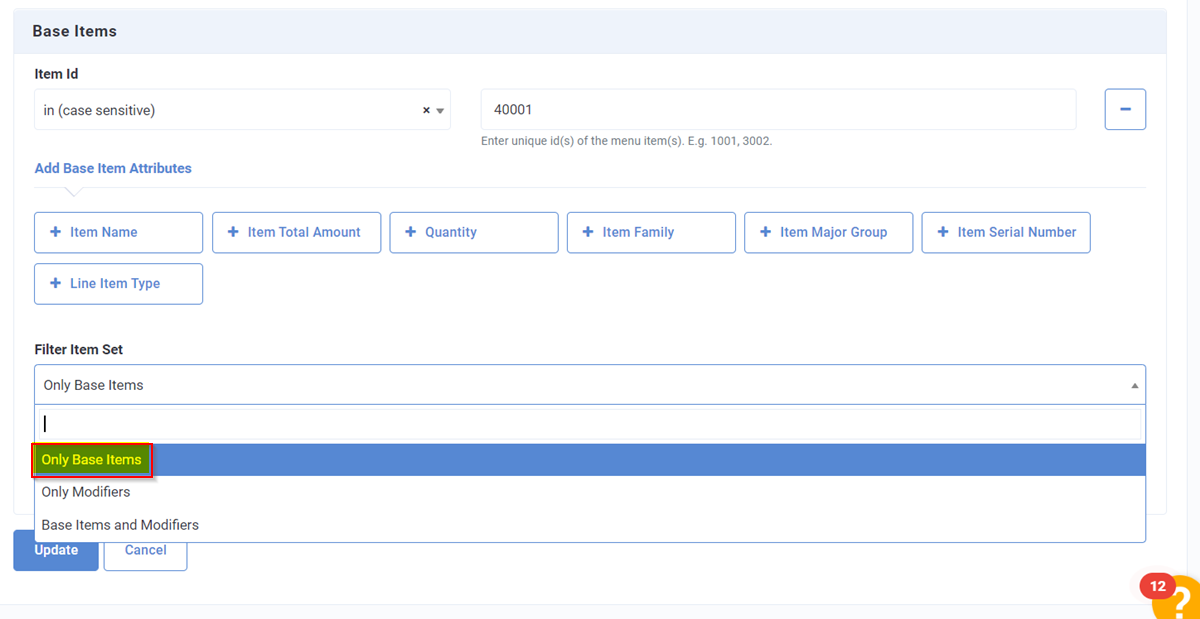Focus the dropdown search box
The image size is (1200, 619).
[x=589, y=424]
